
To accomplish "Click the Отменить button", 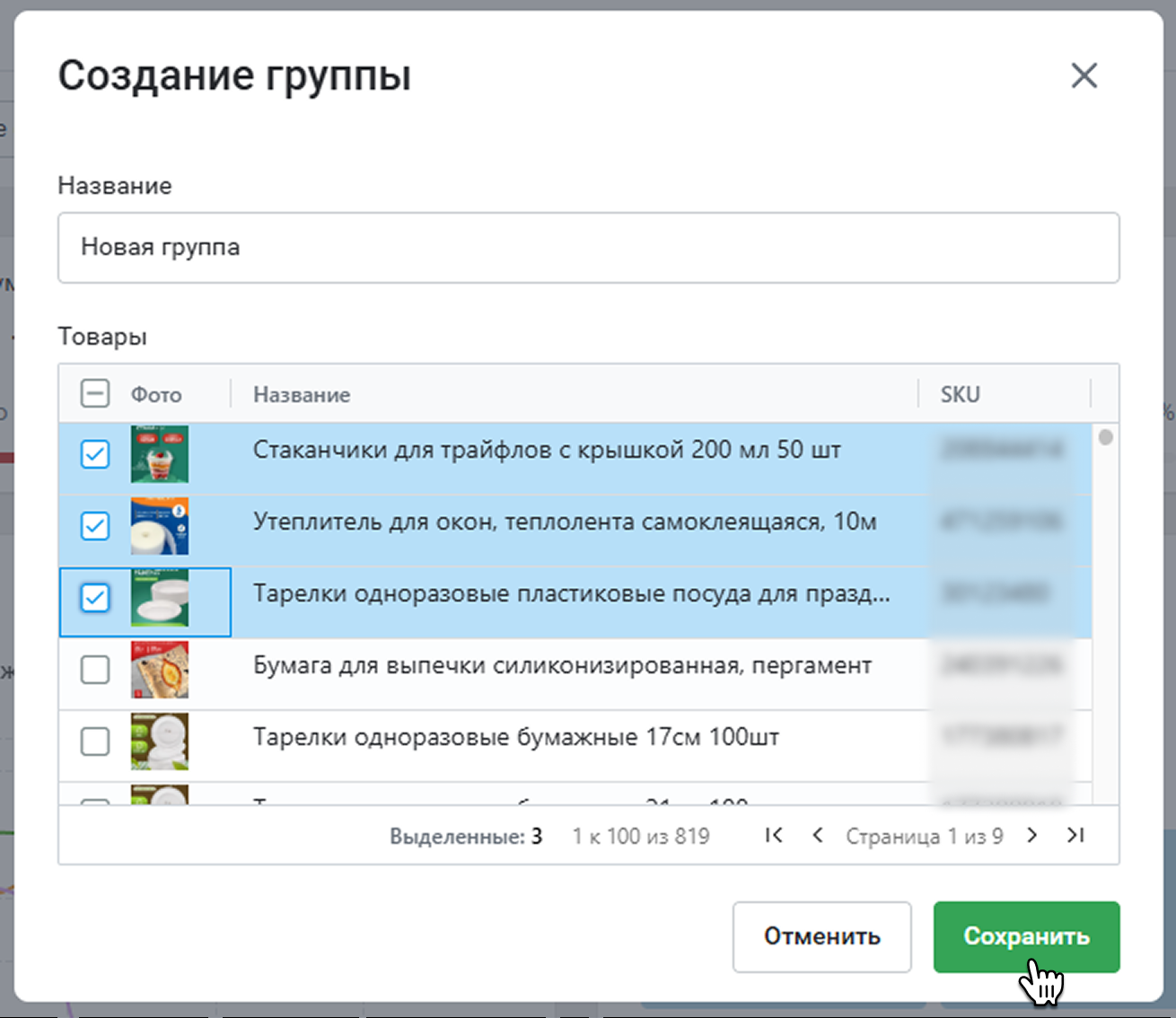I will 821,936.
